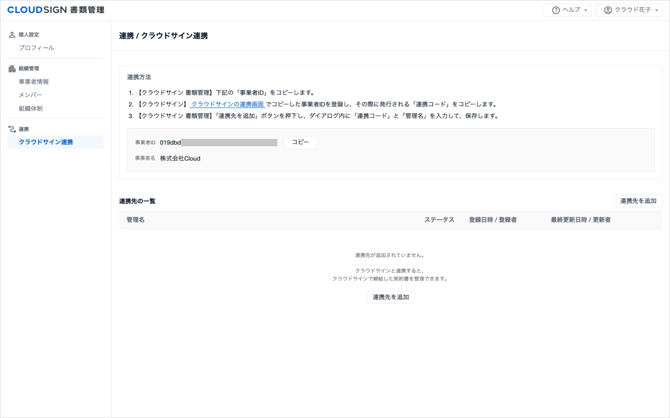Click the 最終更新日時 / 更新者 column header
The image size is (670, 418).
(580, 220)
